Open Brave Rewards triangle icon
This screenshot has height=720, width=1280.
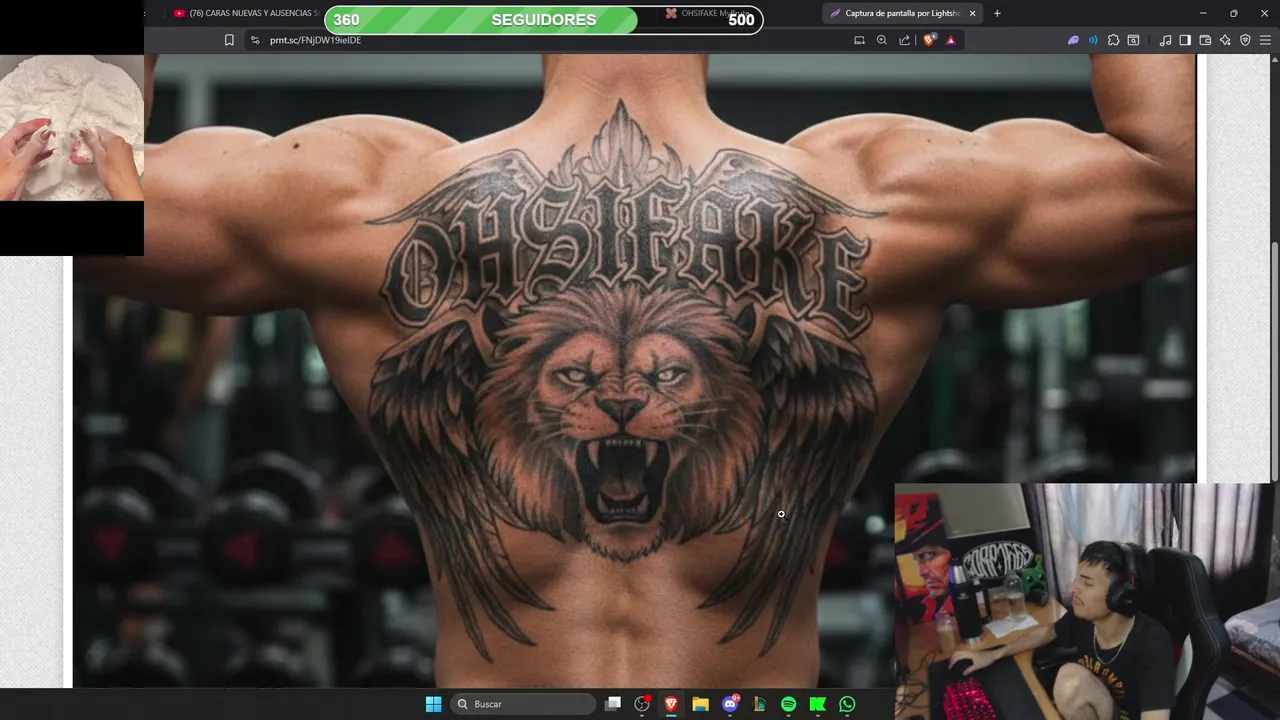950,40
